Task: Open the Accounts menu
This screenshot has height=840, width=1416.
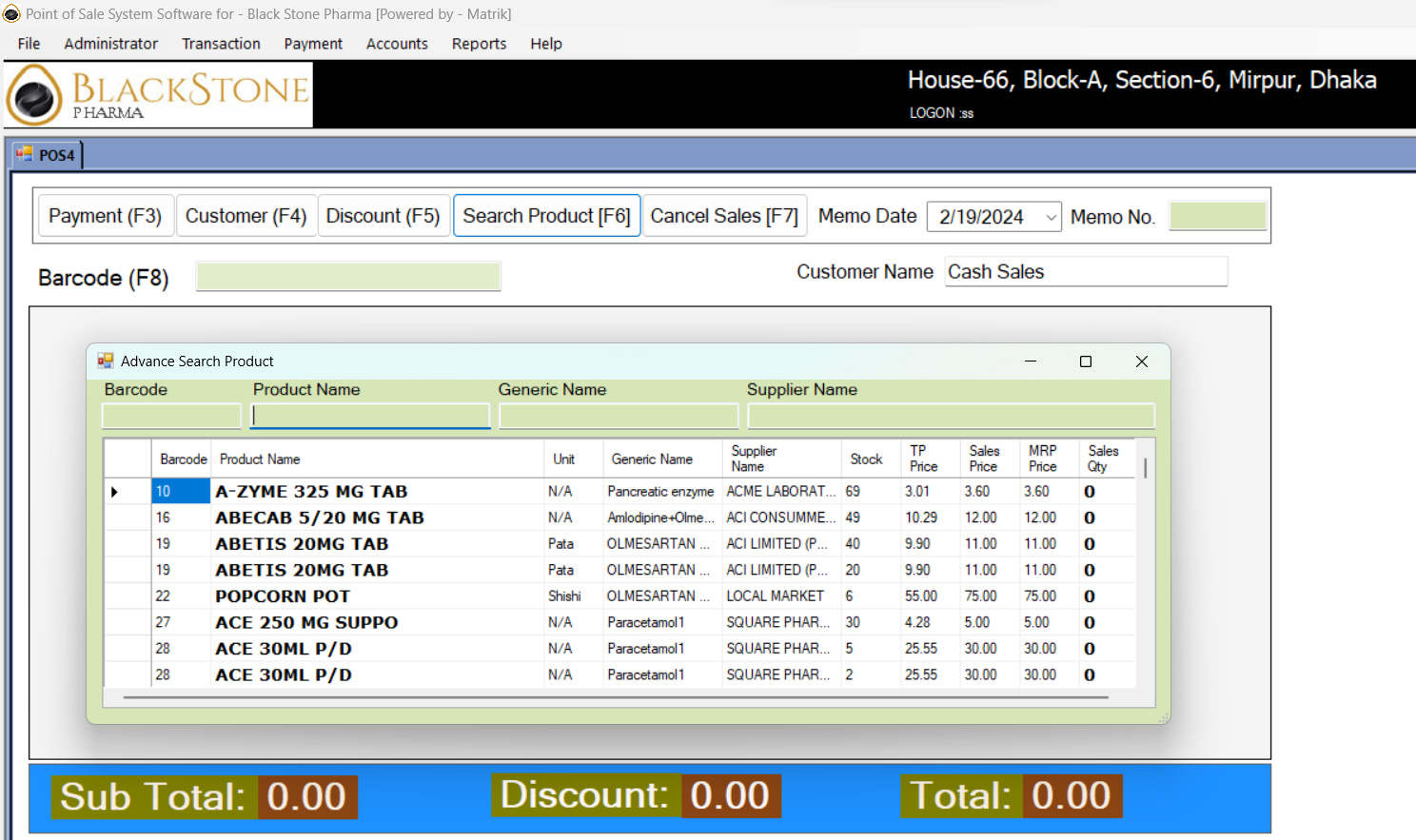Action: click(397, 44)
